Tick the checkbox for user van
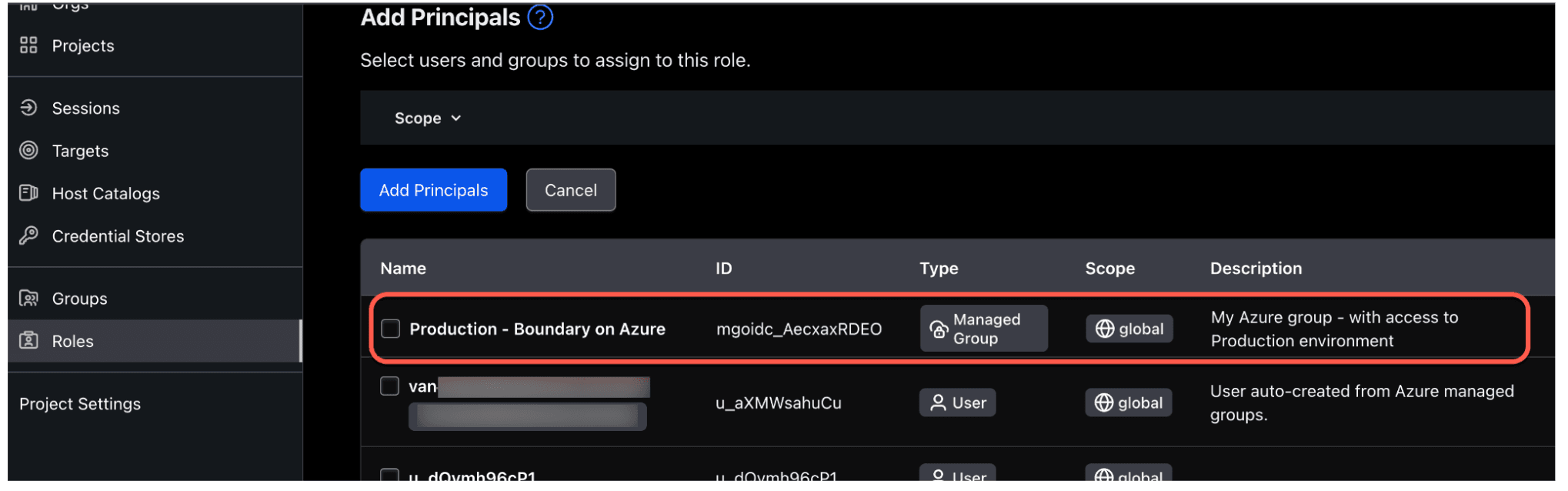 click(x=390, y=386)
